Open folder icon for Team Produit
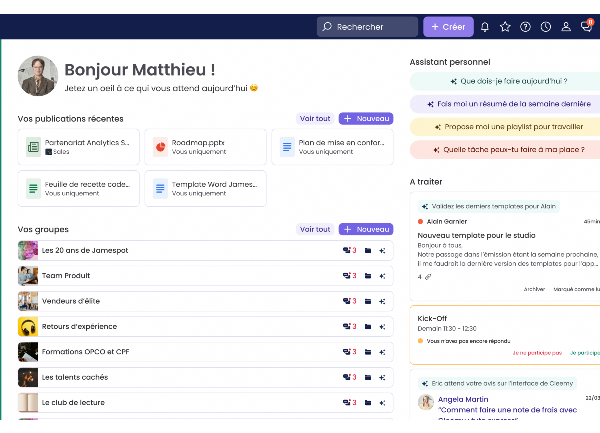This screenshot has width=600, height=433. pos(368,276)
